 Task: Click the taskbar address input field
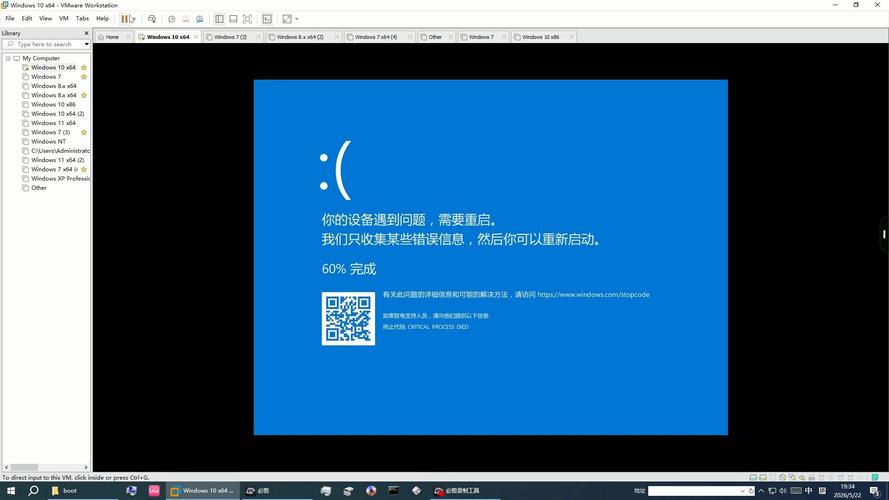pos(694,491)
